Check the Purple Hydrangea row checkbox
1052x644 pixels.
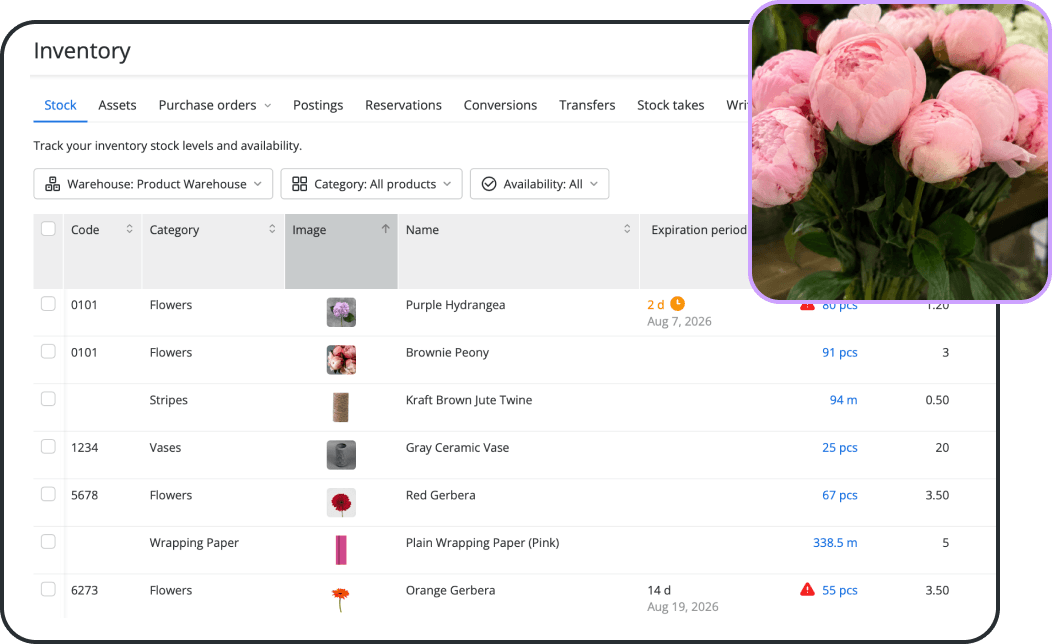(48, 304)
